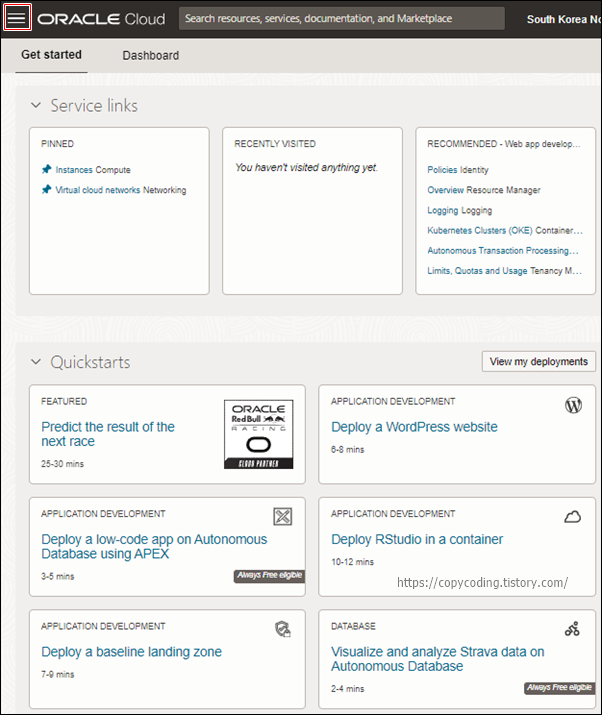Image resolution: width=602 pixels, height=715 pixels.
Task: Click the Oracle Red Bull Racing thumbnail
Action: pyautogui.click(x=259, y=434)
